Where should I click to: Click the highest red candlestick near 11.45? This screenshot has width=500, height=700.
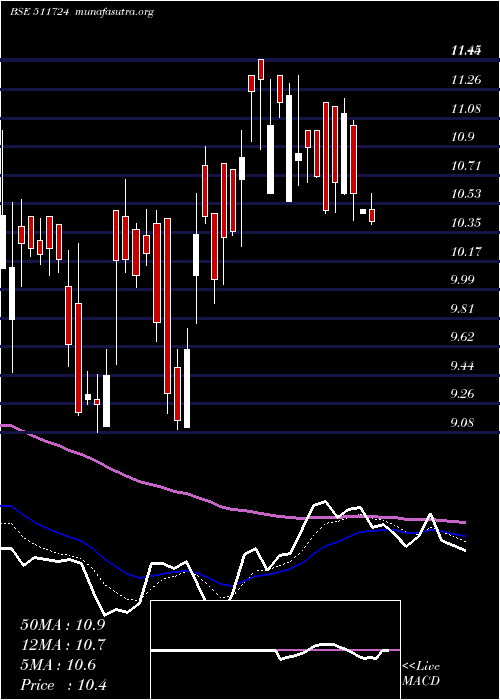point(261,69)
